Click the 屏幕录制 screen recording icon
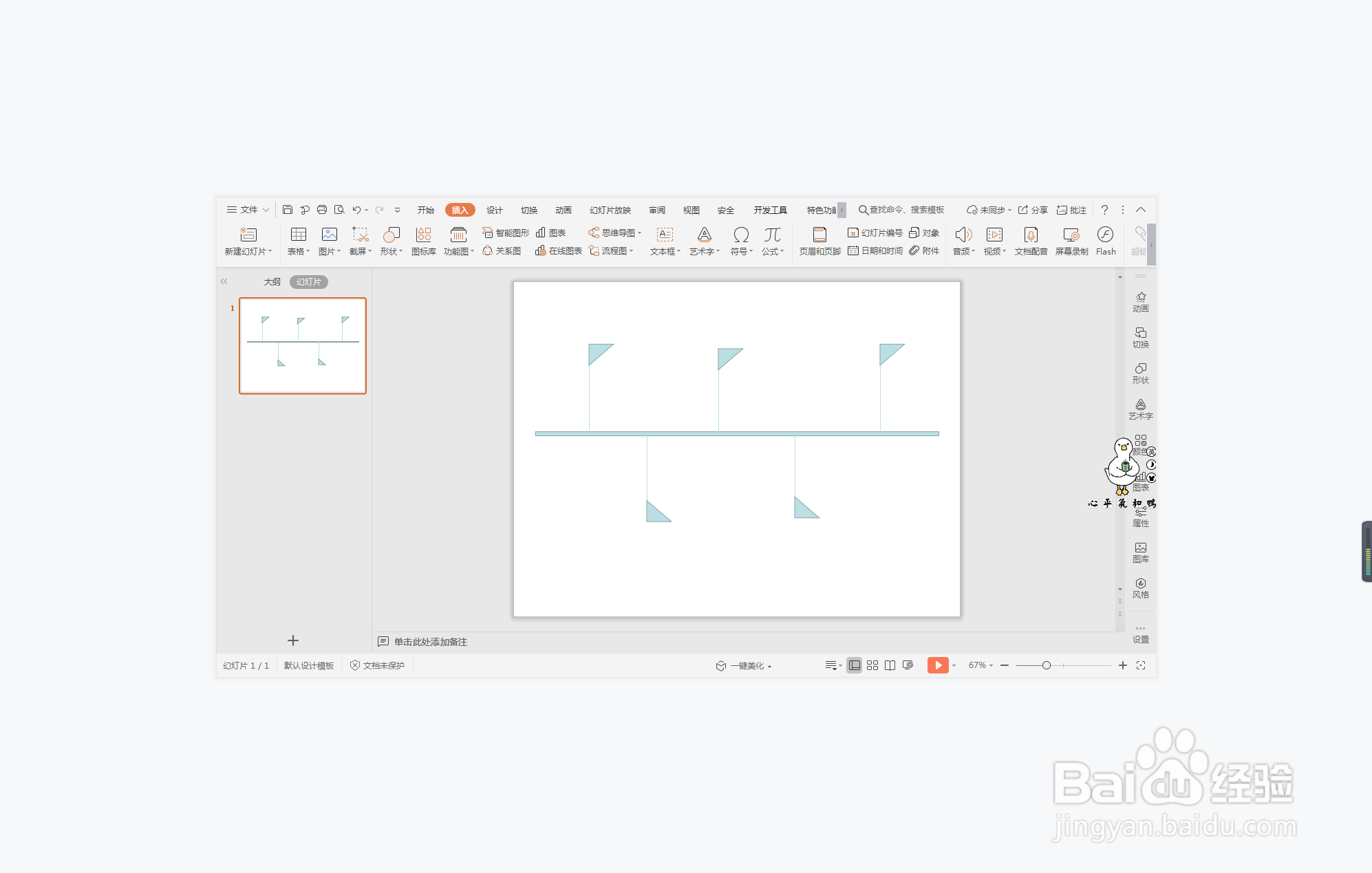 click(1071, 239)
